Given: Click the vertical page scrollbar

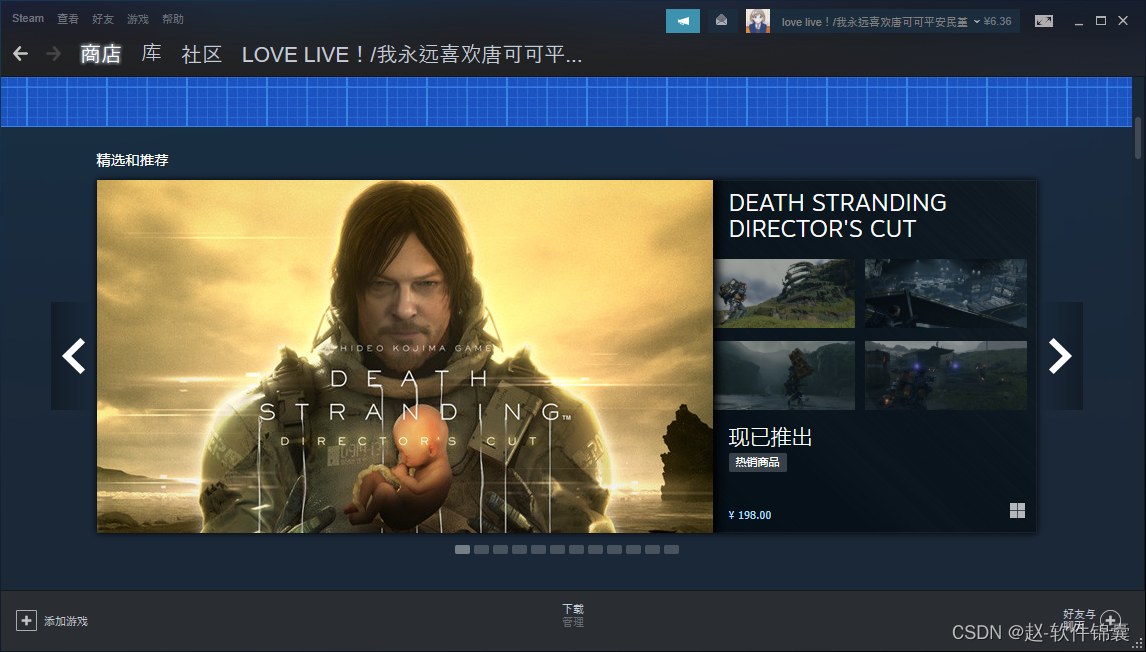Looking at the screenshot, I should (x=1138, y=137).
